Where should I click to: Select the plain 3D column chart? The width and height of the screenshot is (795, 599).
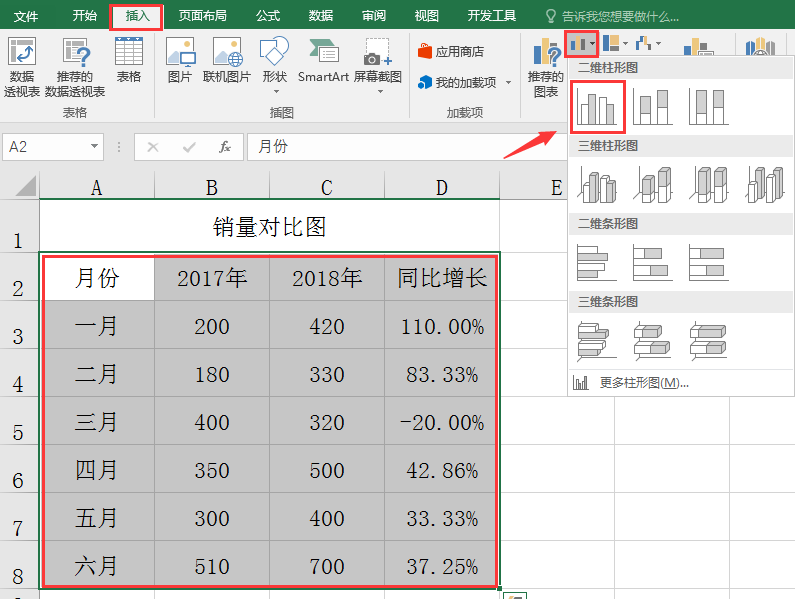(765, 185)
